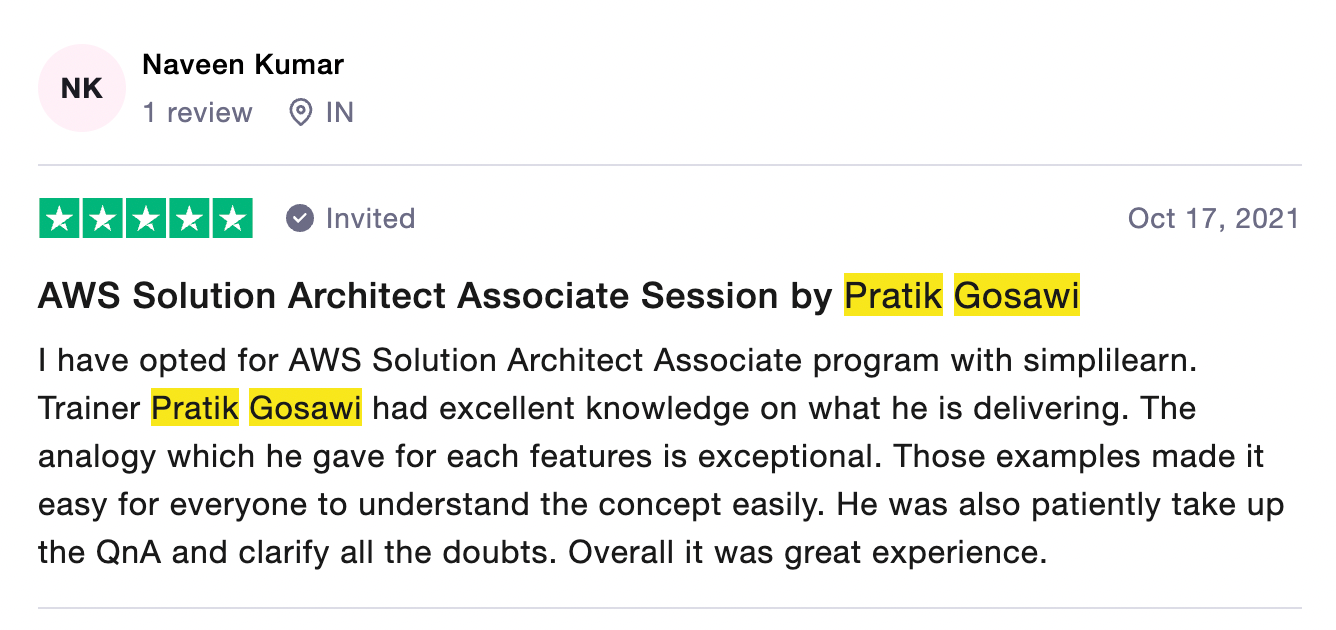Click the NK avatar circle
Viewport: 1336px width, 630px height.
click(x=82, y=88)
